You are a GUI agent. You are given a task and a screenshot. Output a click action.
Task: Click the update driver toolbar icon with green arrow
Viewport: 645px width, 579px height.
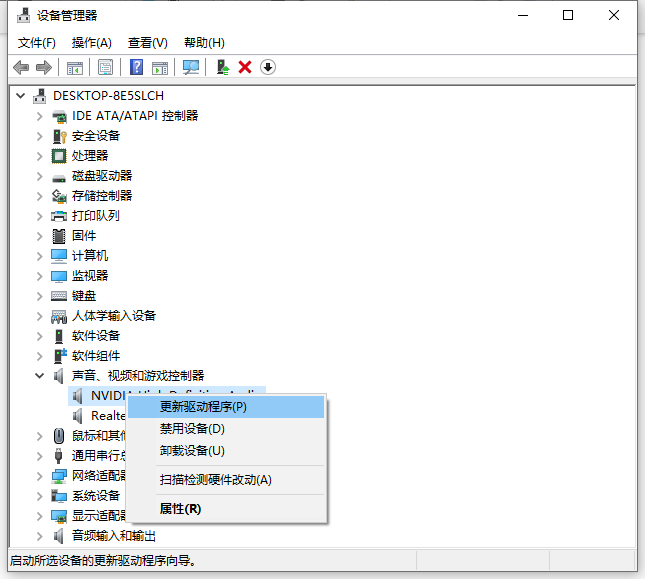click(223, 67)
